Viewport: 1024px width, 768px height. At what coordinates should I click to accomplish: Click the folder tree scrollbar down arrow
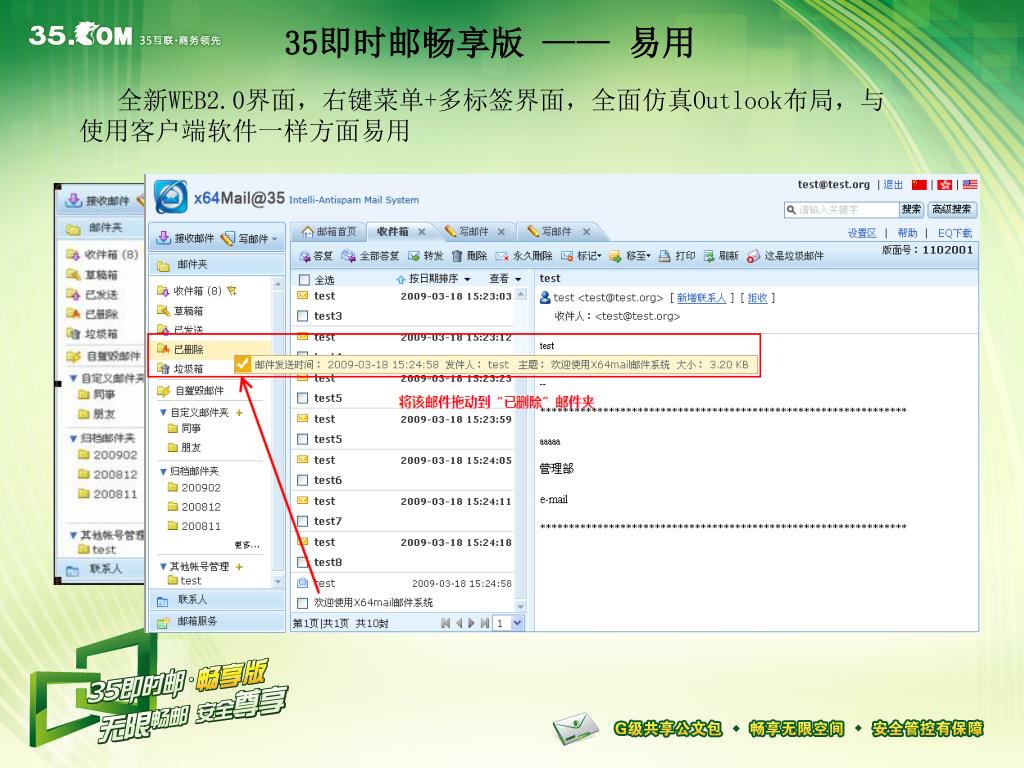click(x=278, y=581)
